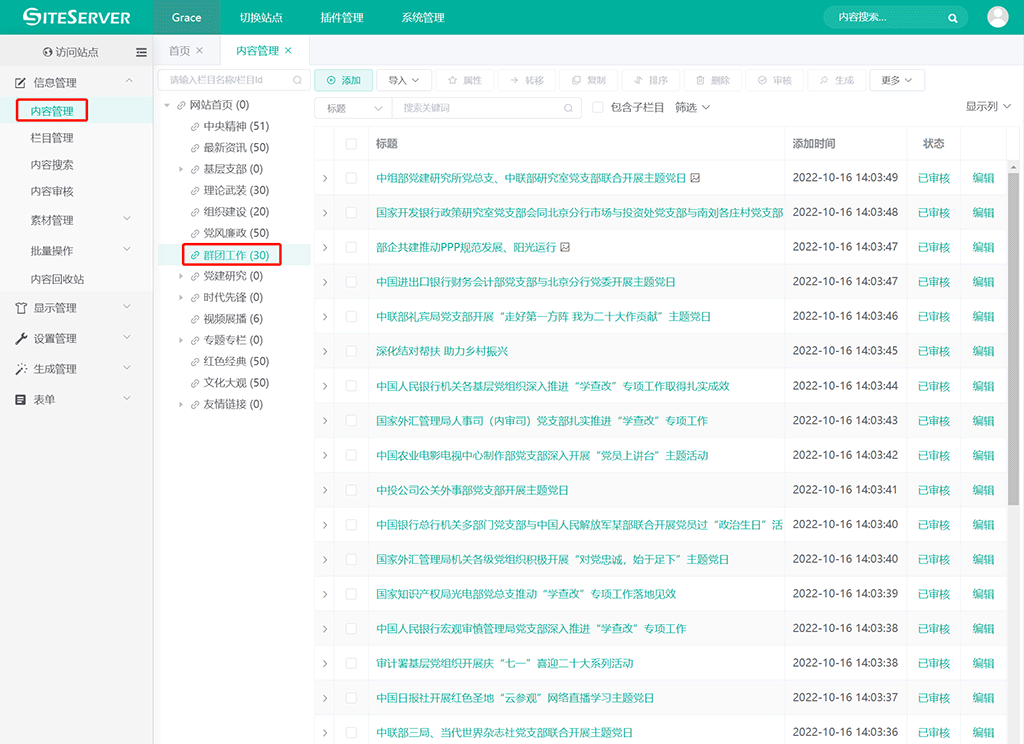The width and height of the screenshot is (1024, 744).
Task: Close the 内容管理 tab with its X
Action: point(289,51)
